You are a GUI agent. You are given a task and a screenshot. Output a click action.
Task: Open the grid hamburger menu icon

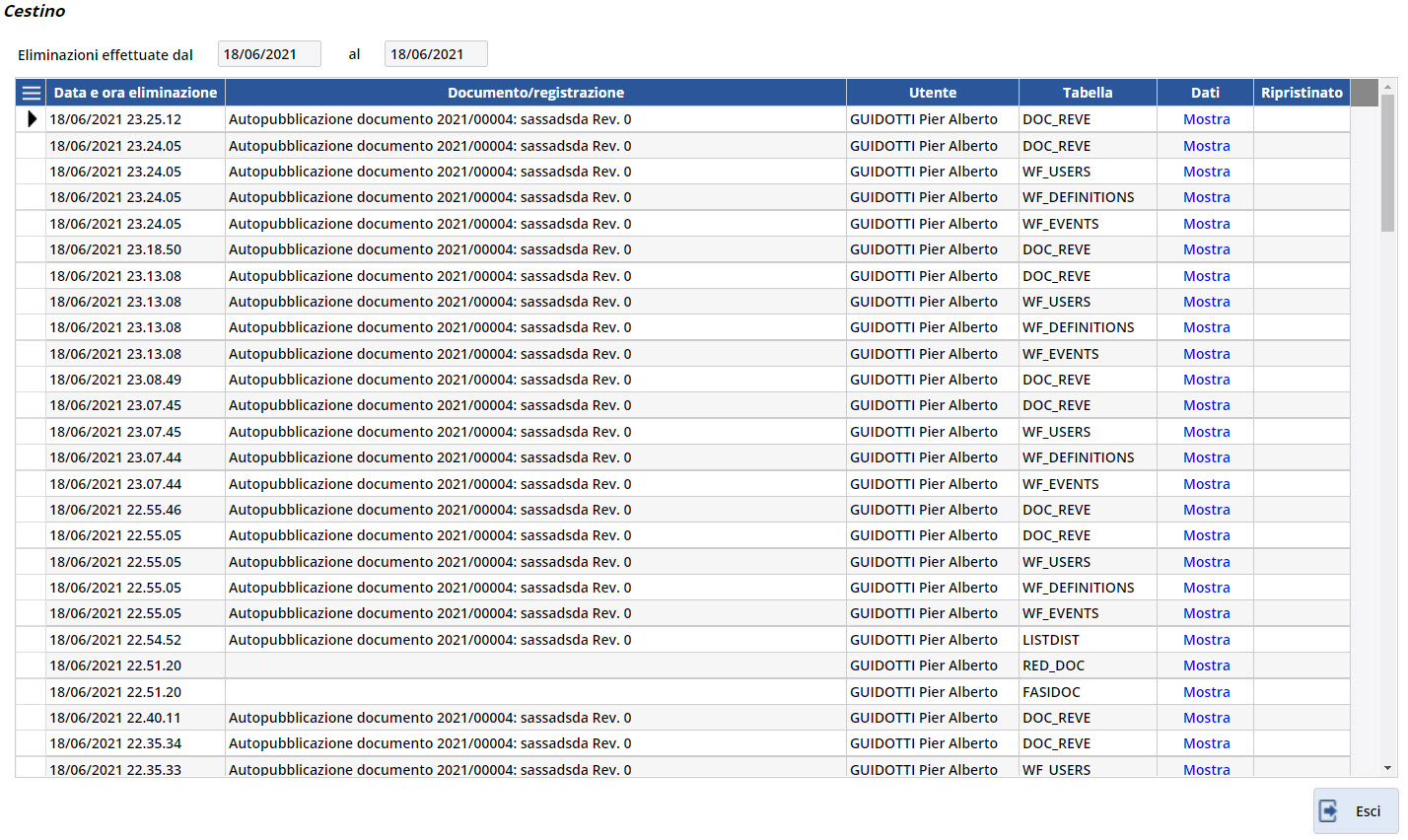coord(31,93)
